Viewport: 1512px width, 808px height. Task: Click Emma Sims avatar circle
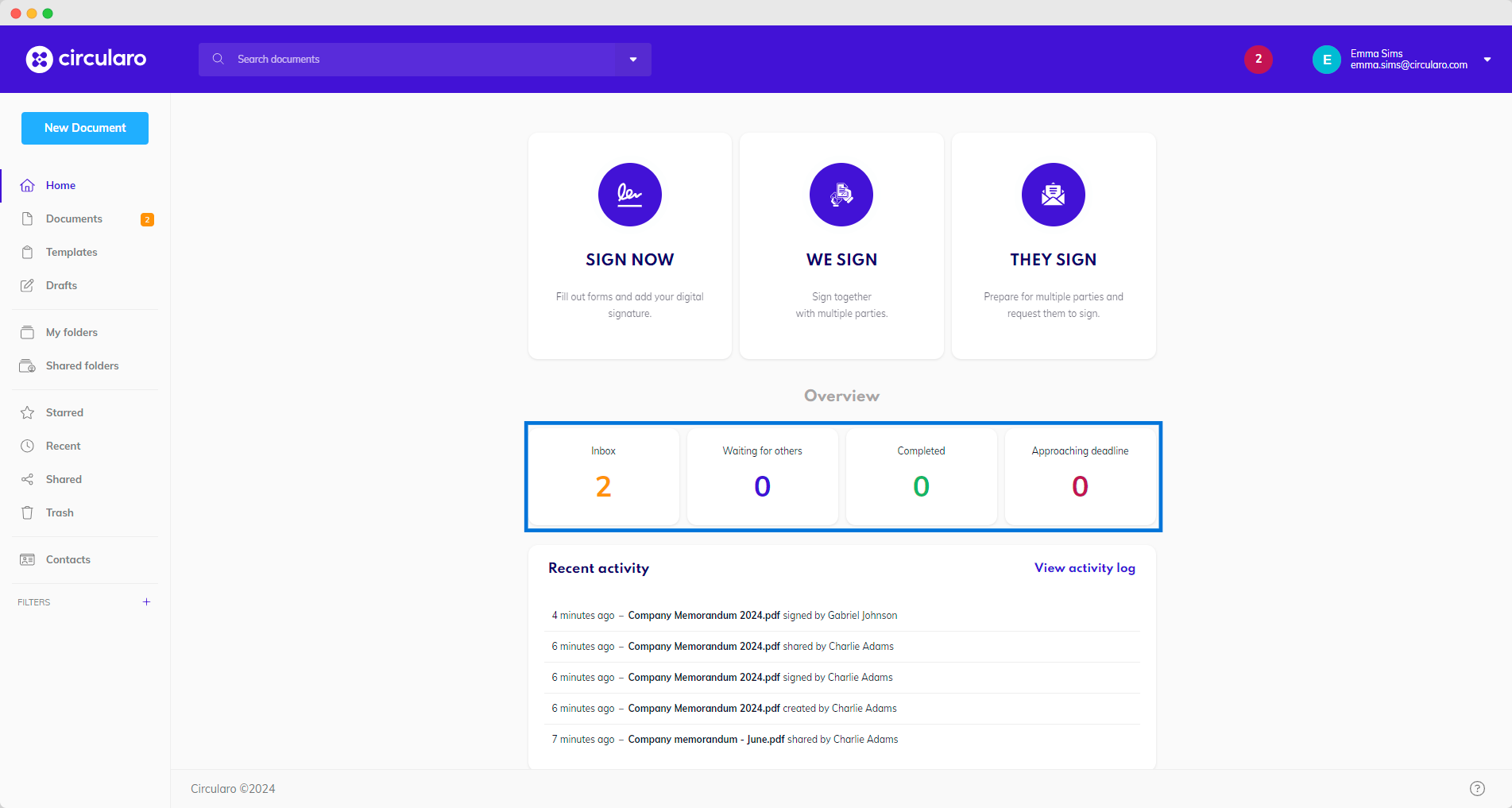click(1326, 60)
